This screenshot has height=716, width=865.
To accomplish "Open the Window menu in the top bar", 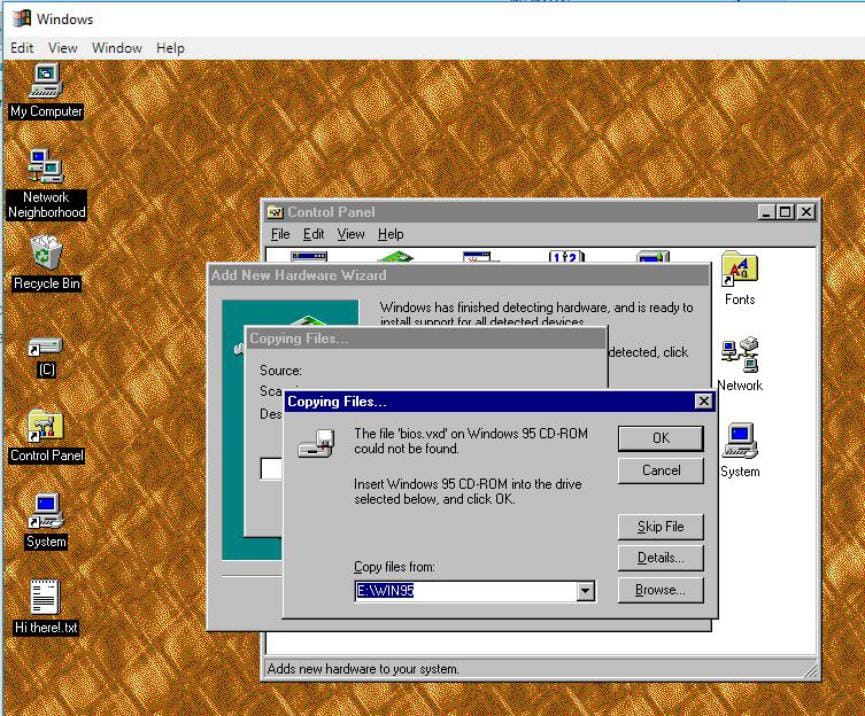I will tap(116, 47).
